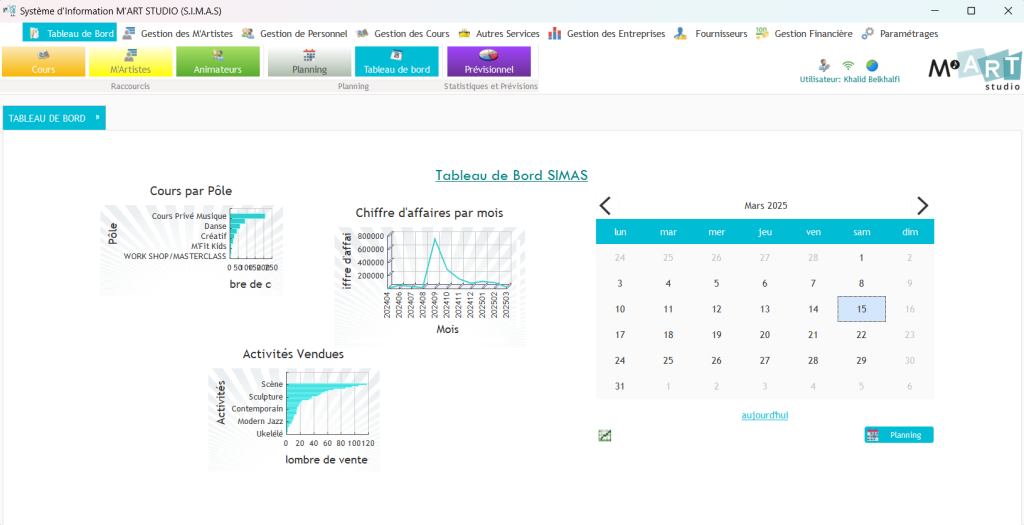
Task: Click the Cours Privé Musique chart label
Action: [x=189, y=215]
